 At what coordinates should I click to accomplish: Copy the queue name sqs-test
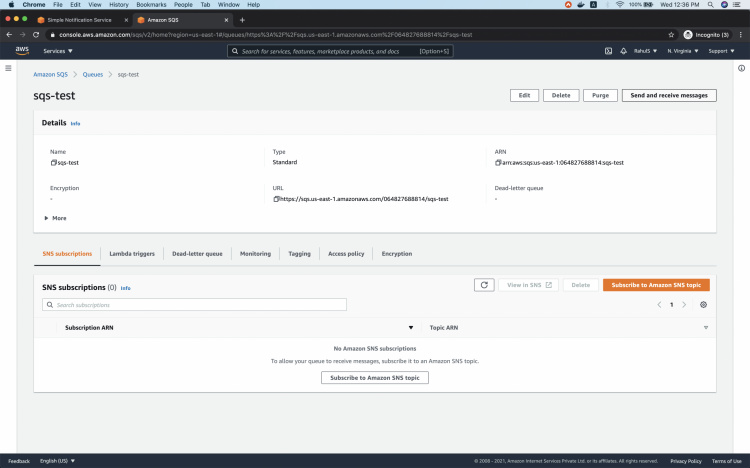click(x=53, y=162)
